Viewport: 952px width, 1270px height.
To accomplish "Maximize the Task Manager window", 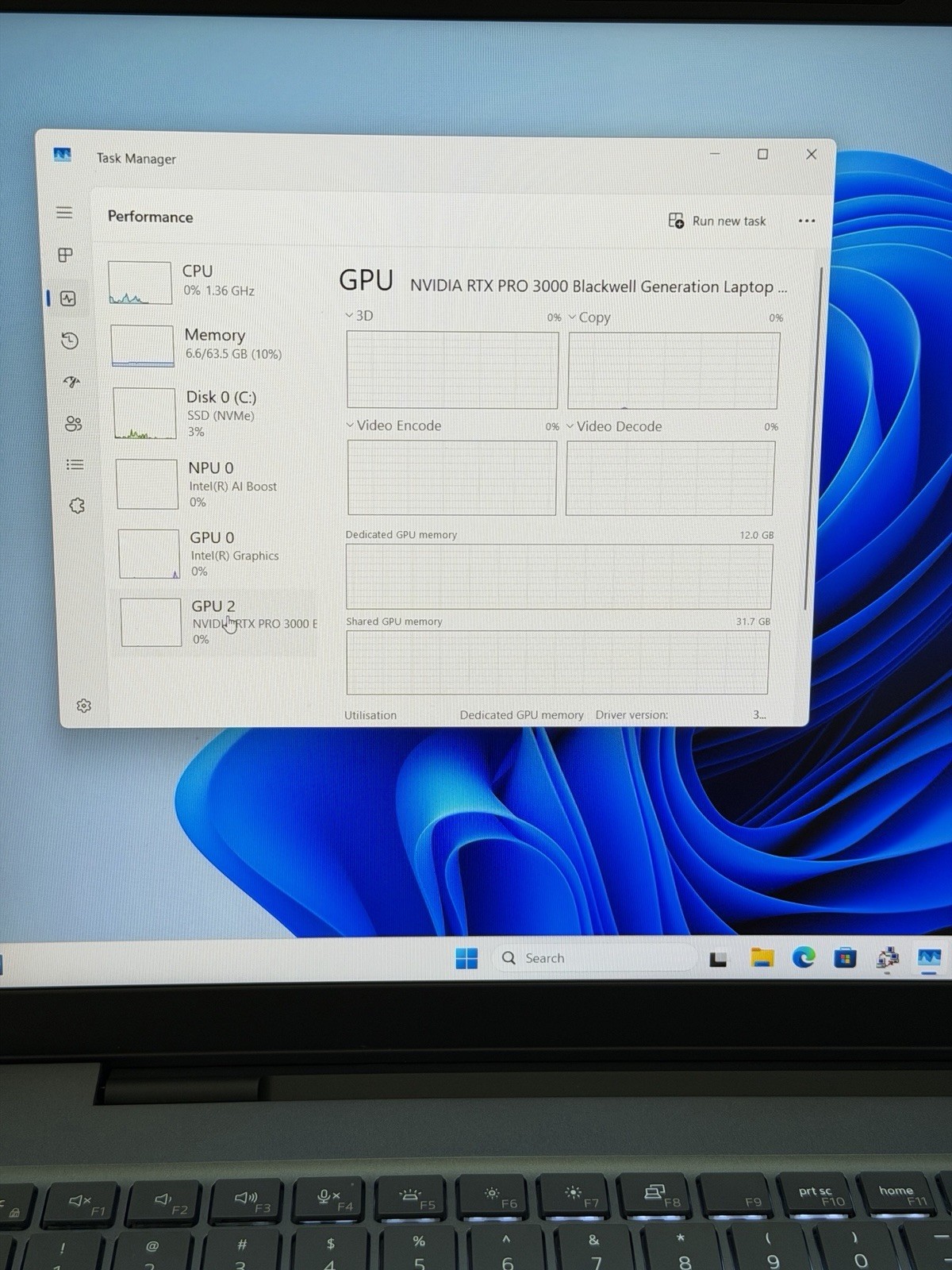I will pyautogui.click(x=762, y=154).
